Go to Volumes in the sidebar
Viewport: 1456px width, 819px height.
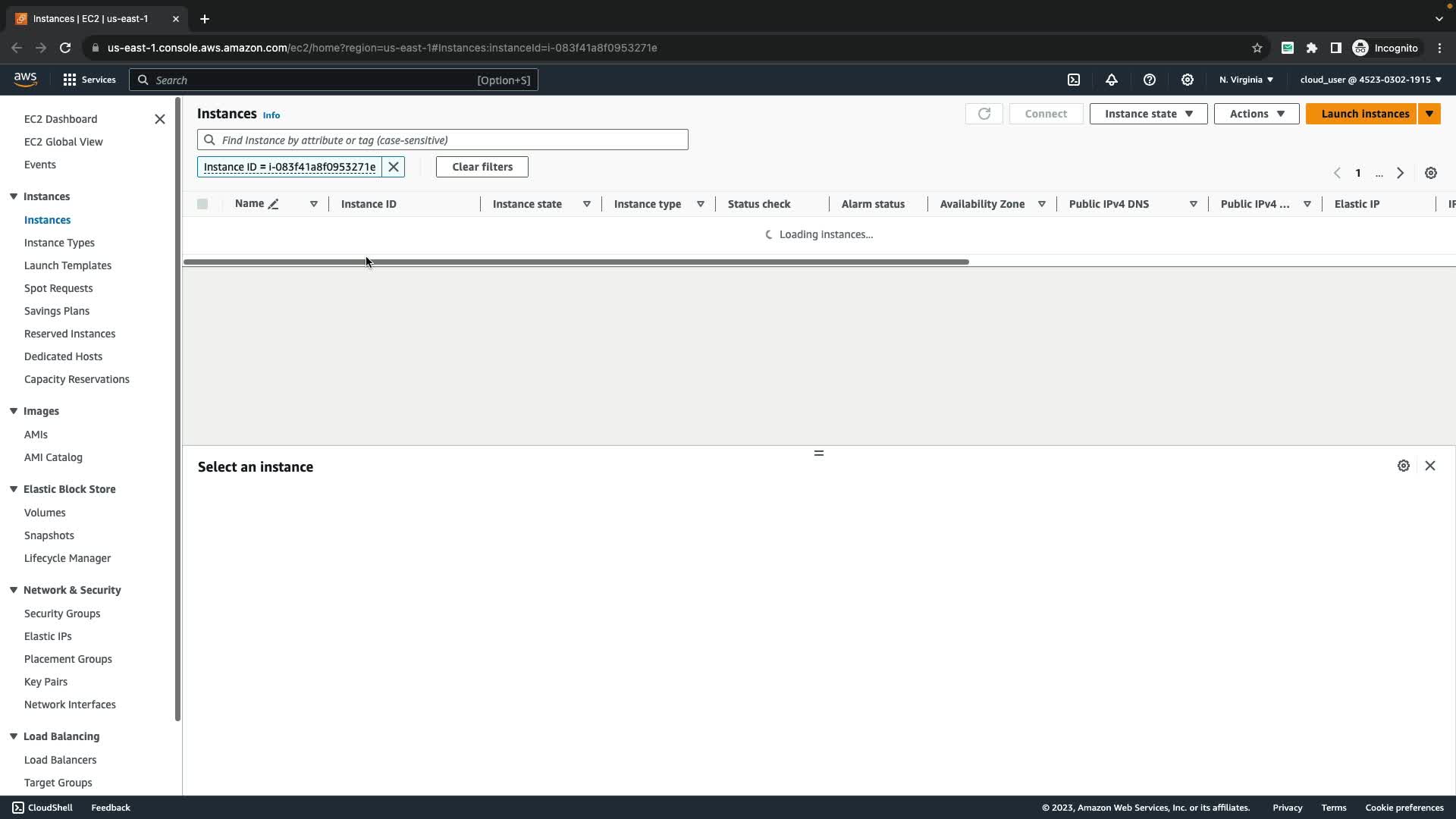click(x=45, y=513)
